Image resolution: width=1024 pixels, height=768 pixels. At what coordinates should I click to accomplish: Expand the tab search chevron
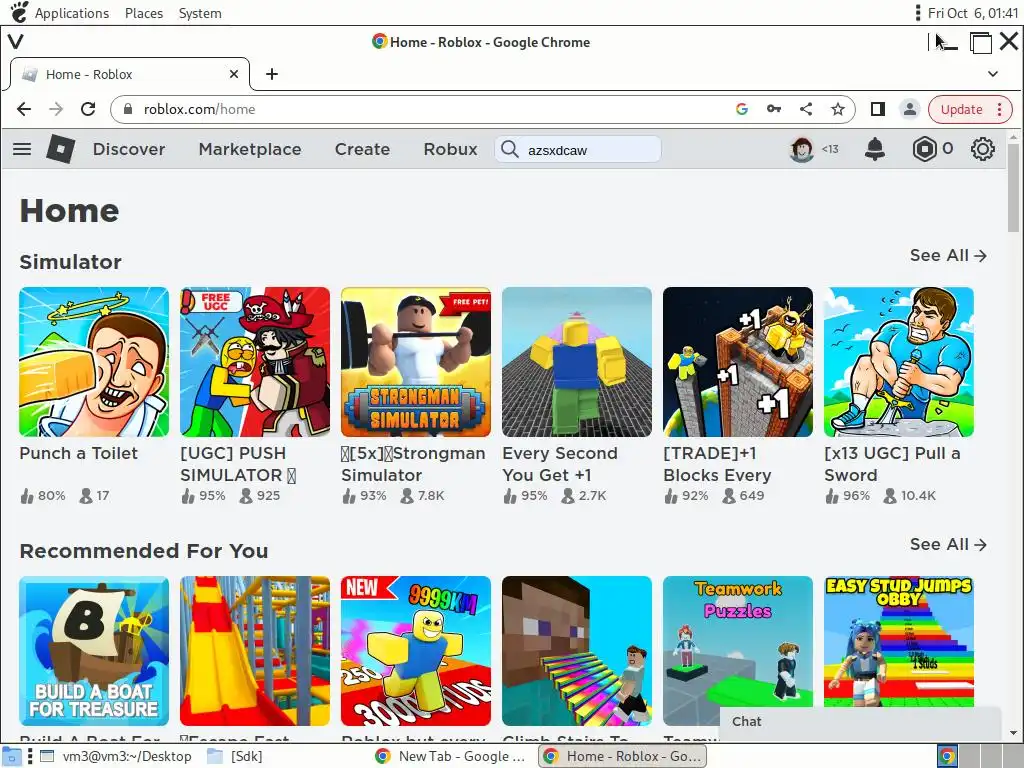(x=993, y=74)
